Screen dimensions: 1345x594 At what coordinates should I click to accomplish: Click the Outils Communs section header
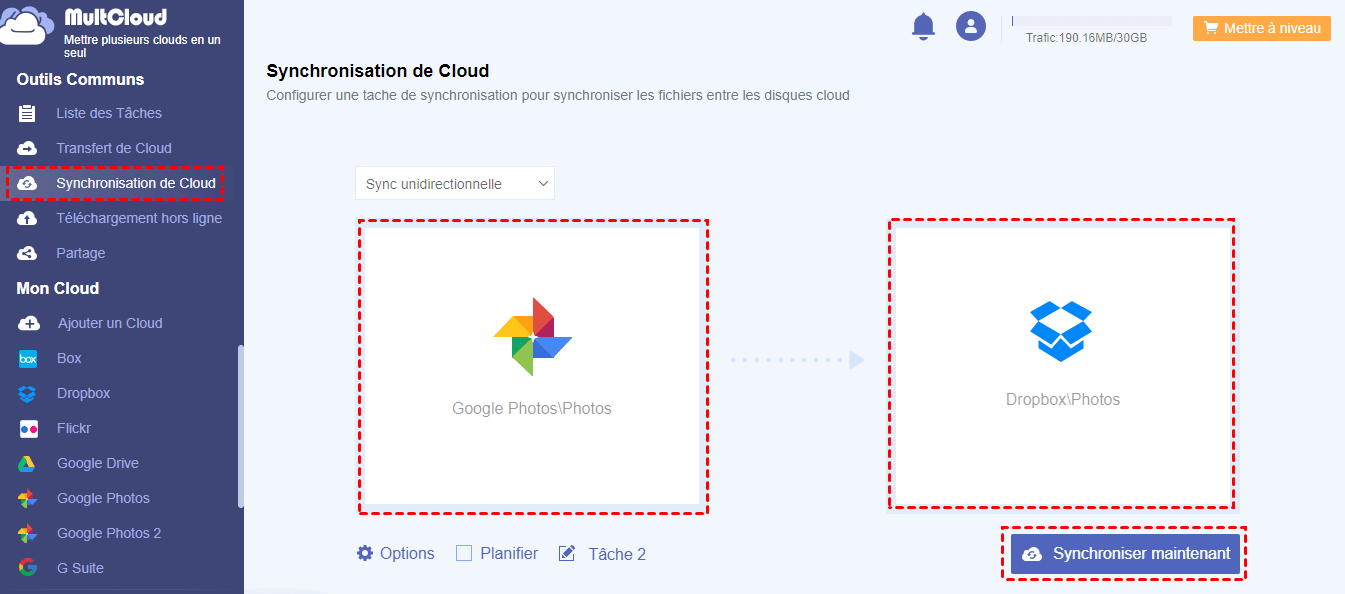pyautogui.click(x=80, y=79)
